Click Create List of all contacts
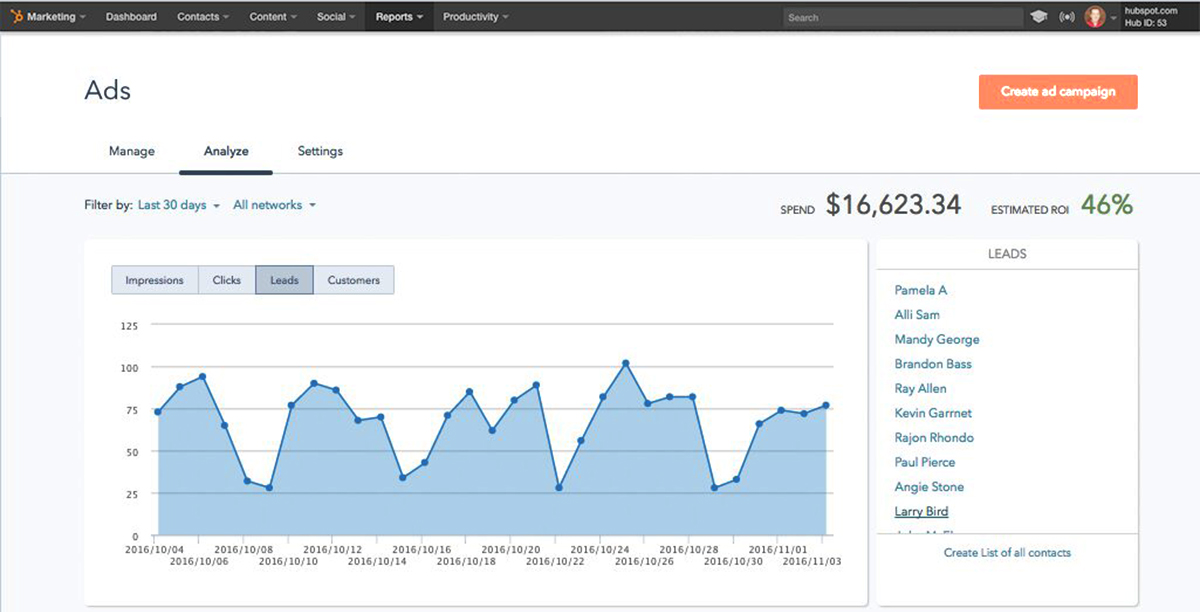 coord(1007,553)
